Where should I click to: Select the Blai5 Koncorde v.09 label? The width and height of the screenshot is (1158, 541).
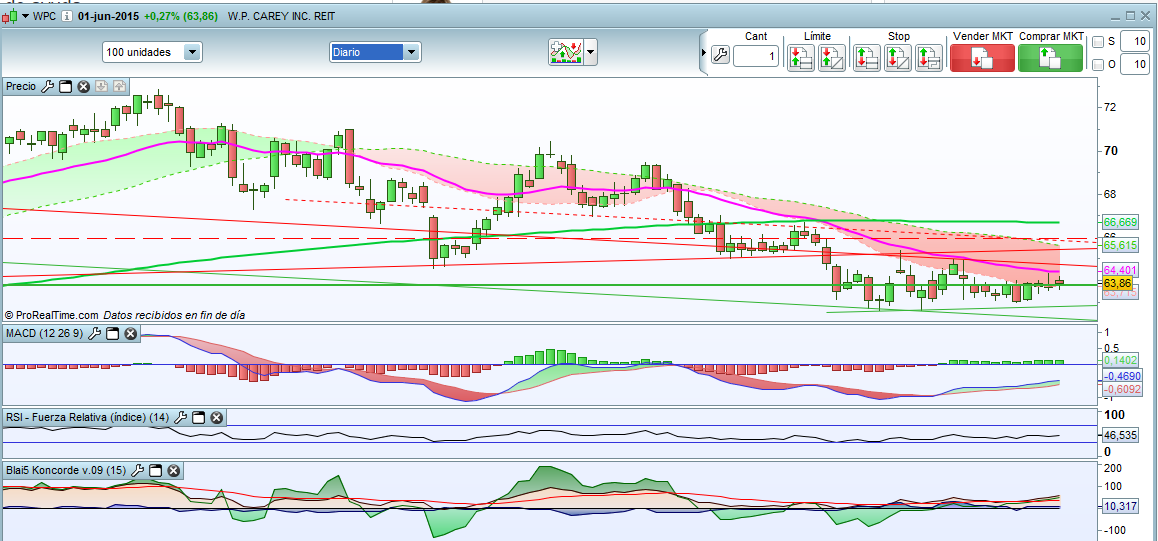click(x=66, y=470)
